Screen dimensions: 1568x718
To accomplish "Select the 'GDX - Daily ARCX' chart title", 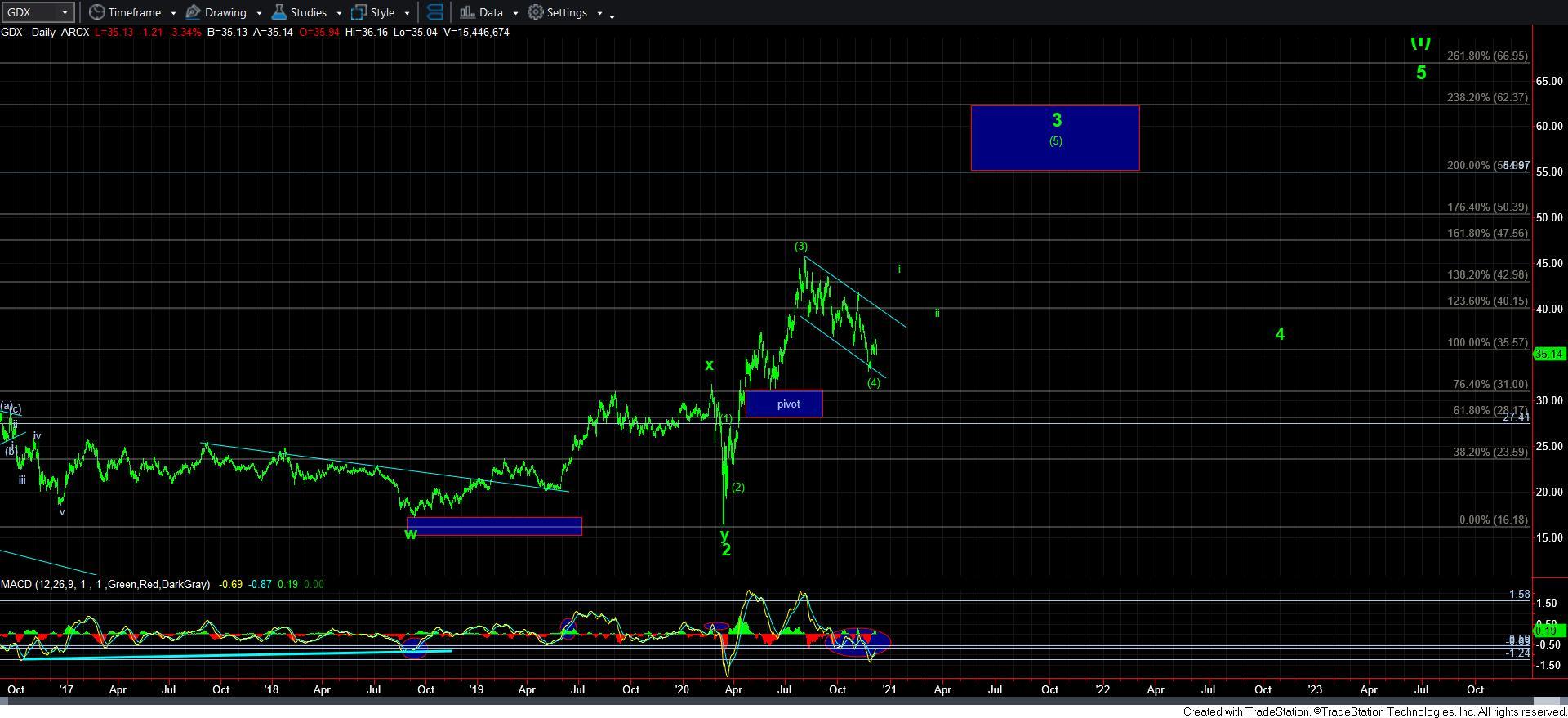I will (45, 32).
